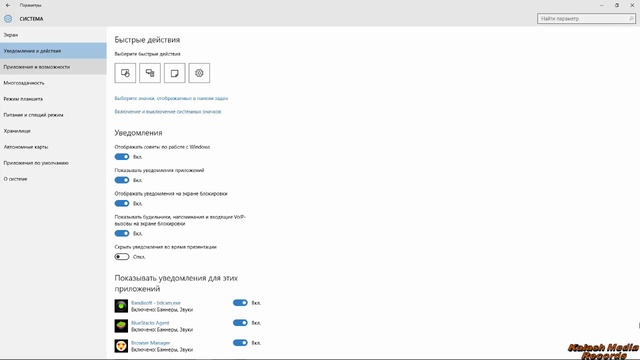Toggle Windows tips notifications switch
640x360 pixels.
[x=122, y=157]
